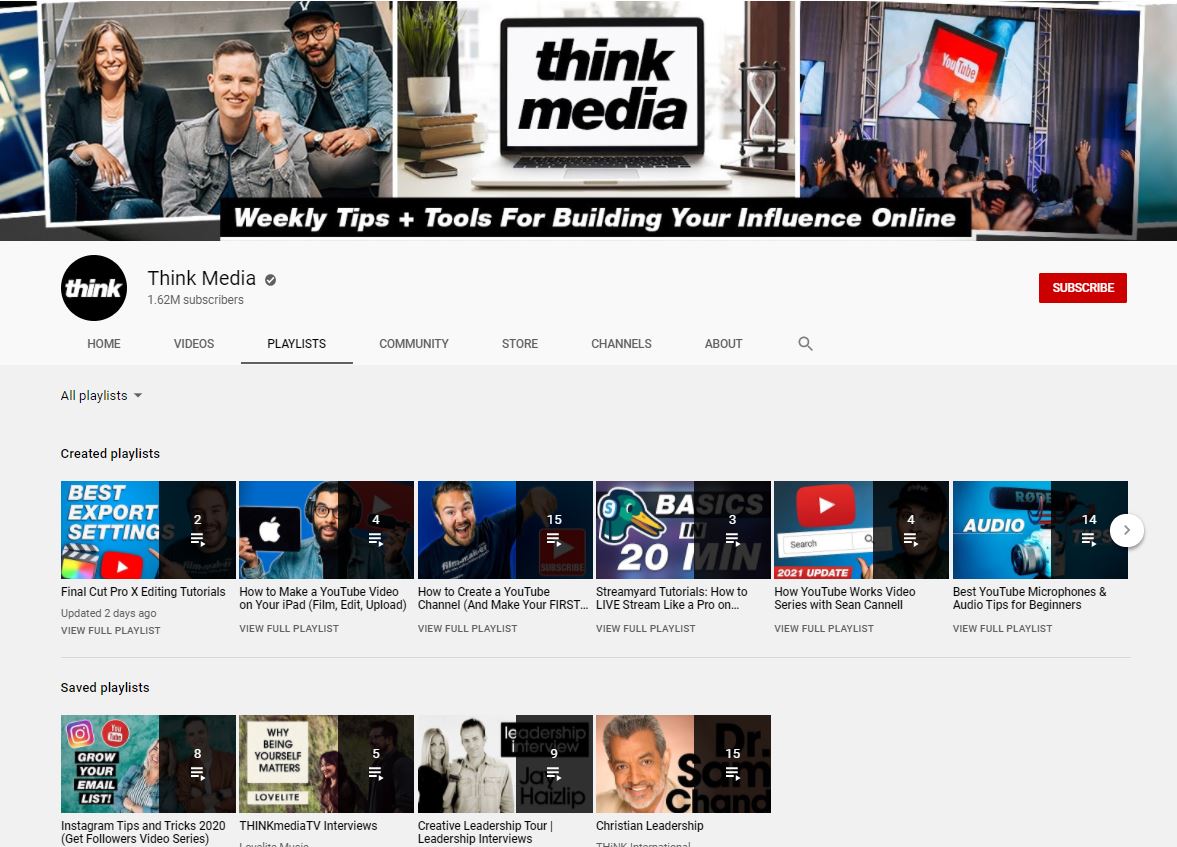
Task: Switch to the VIDEOS tab
Action: coord(193,343)
